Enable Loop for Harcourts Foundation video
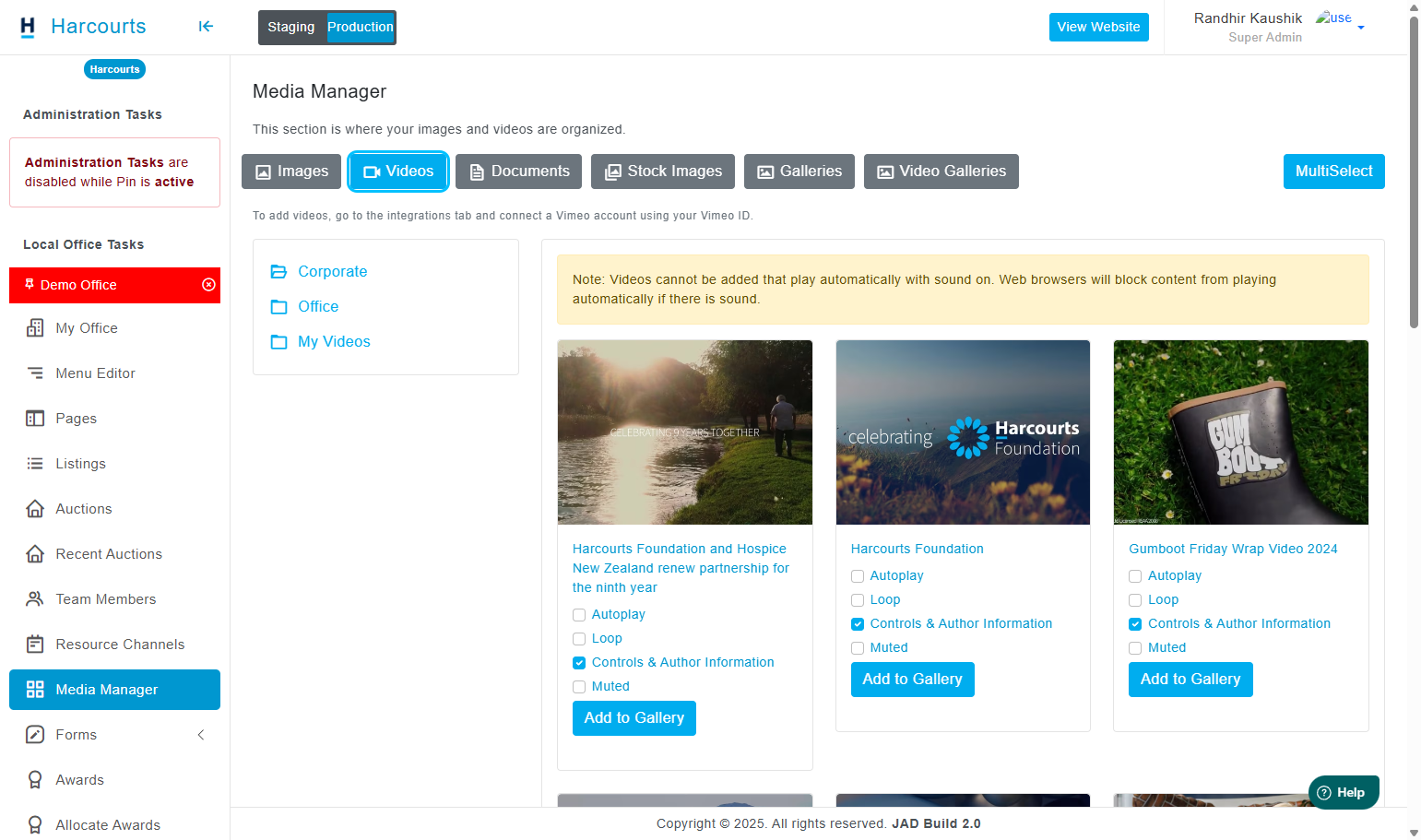The width and height of the screenshot is (1421, 840). tap(858, 600)
